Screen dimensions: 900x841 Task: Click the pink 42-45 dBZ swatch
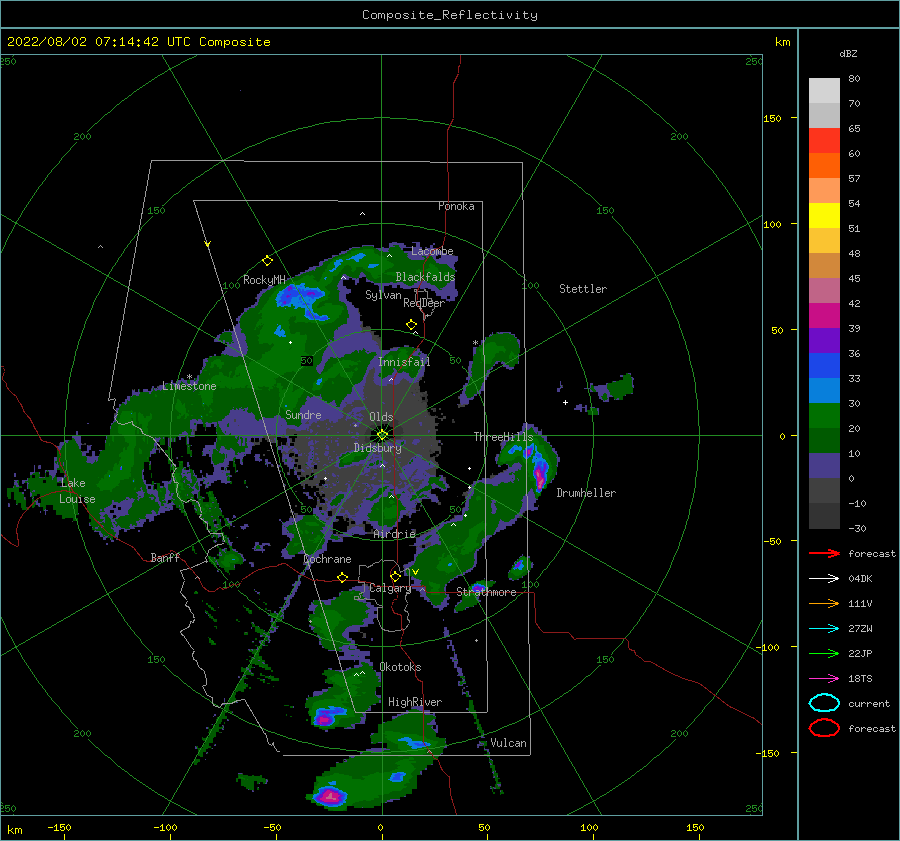tap(824, 290)
